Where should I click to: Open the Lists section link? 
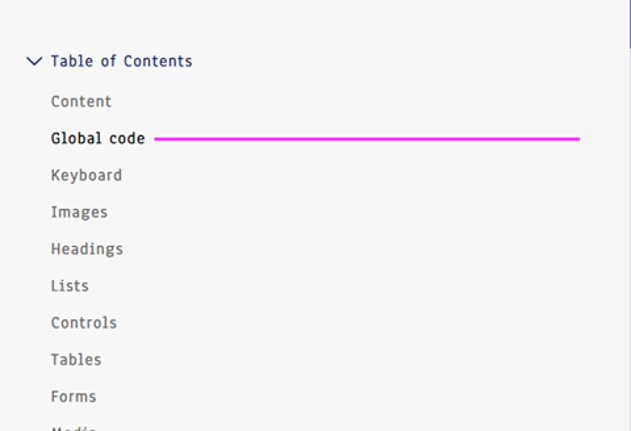pos(70,286)
